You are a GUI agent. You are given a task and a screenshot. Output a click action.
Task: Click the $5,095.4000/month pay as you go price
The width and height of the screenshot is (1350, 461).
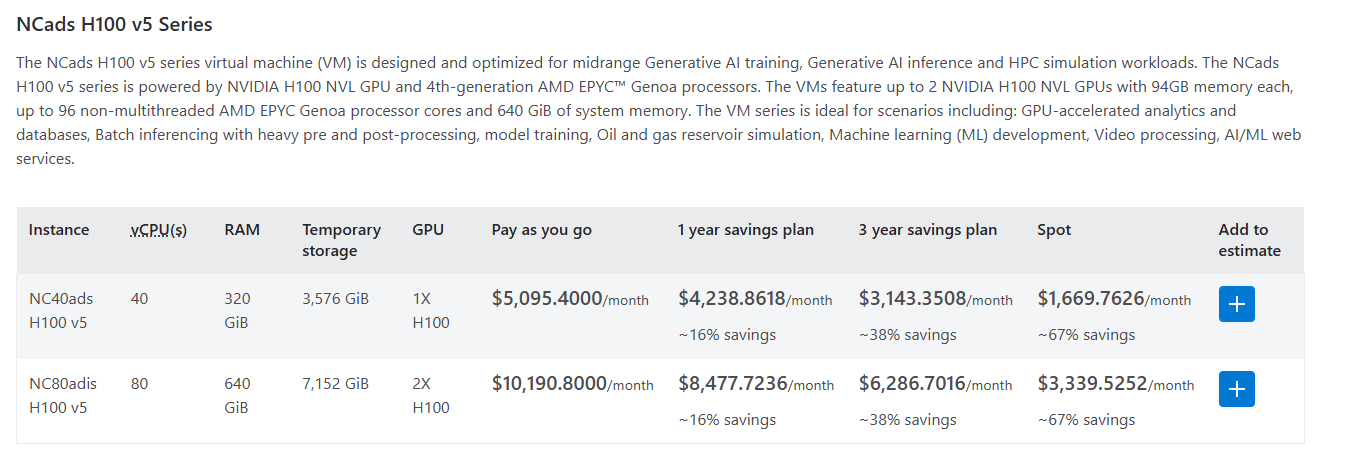tap(570, 299)
